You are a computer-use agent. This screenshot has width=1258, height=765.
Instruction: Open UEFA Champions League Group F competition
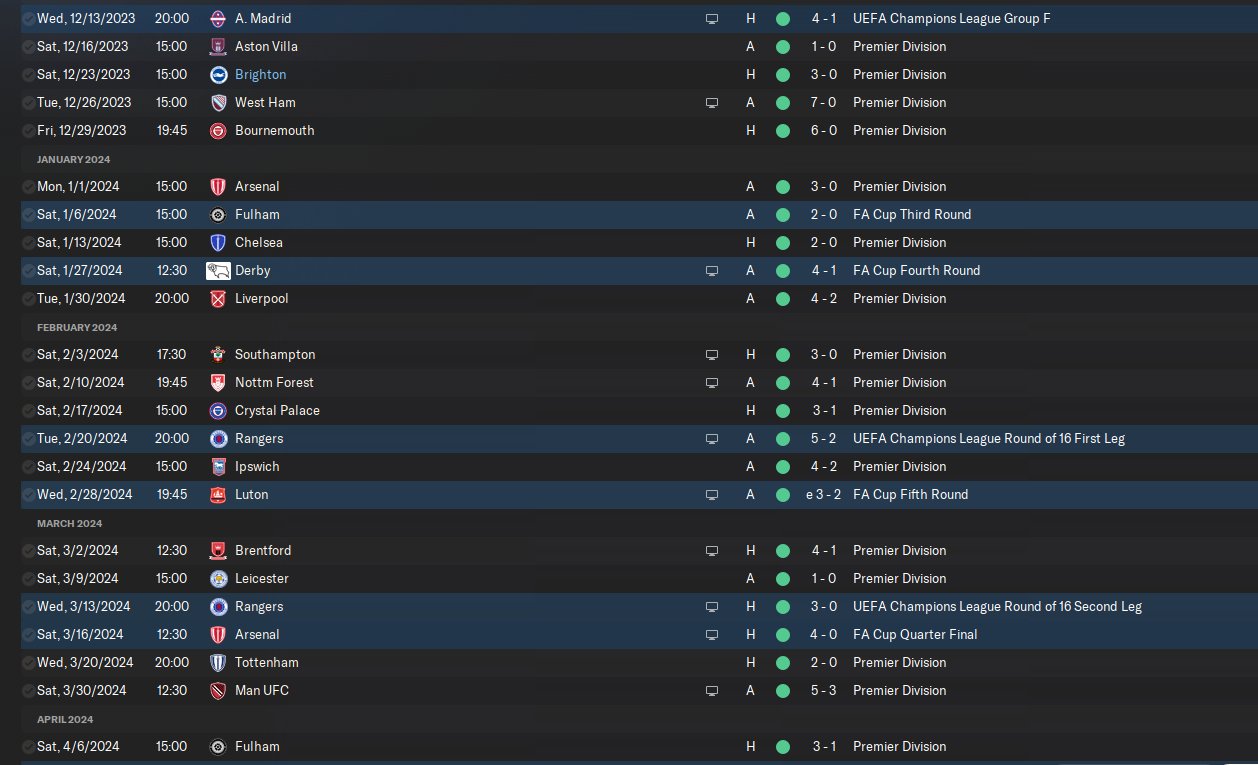click(x=951, y=18)
